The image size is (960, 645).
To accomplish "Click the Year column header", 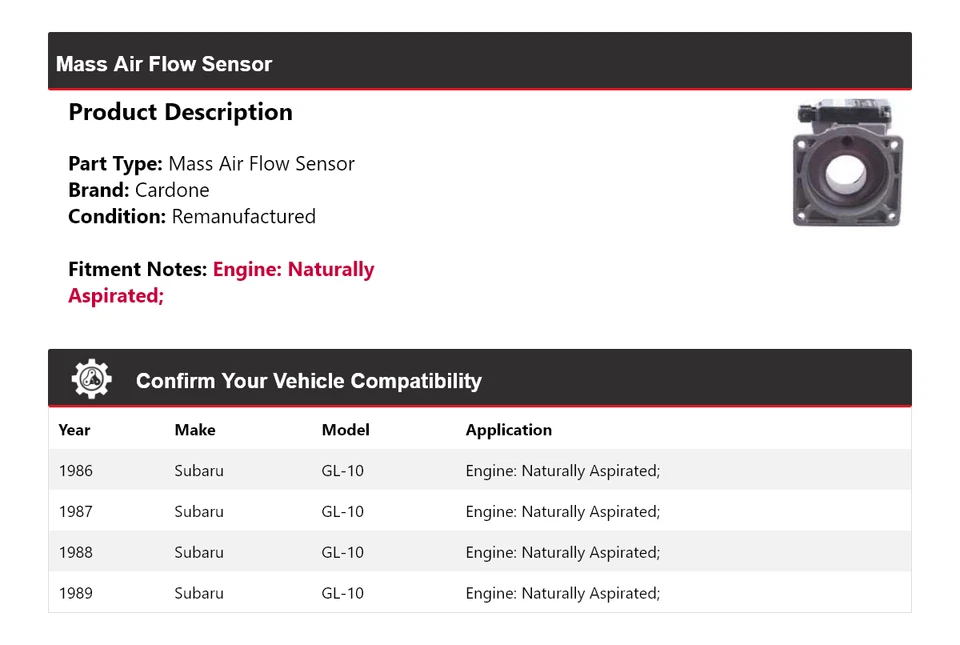I will 74,430.
